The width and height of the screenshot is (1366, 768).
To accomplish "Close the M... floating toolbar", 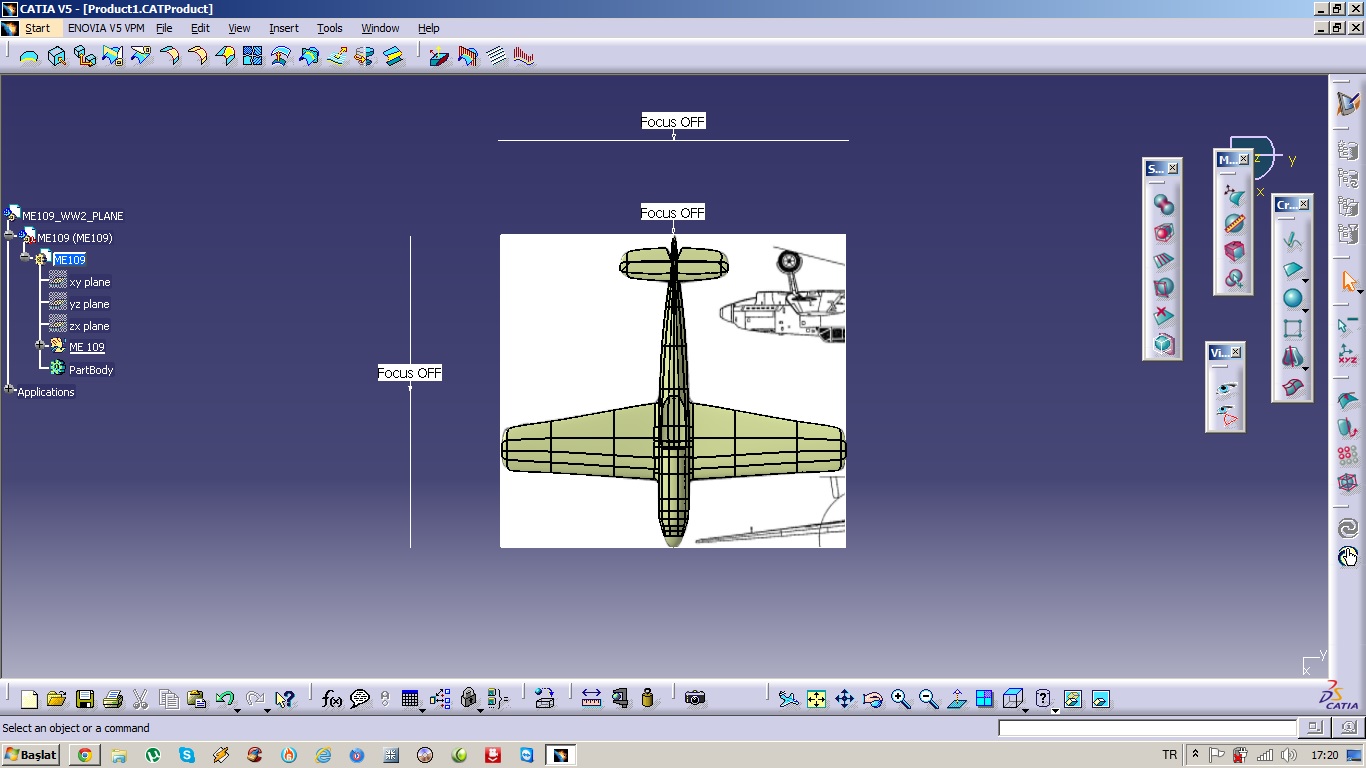I will click(x=1244, y=159).
